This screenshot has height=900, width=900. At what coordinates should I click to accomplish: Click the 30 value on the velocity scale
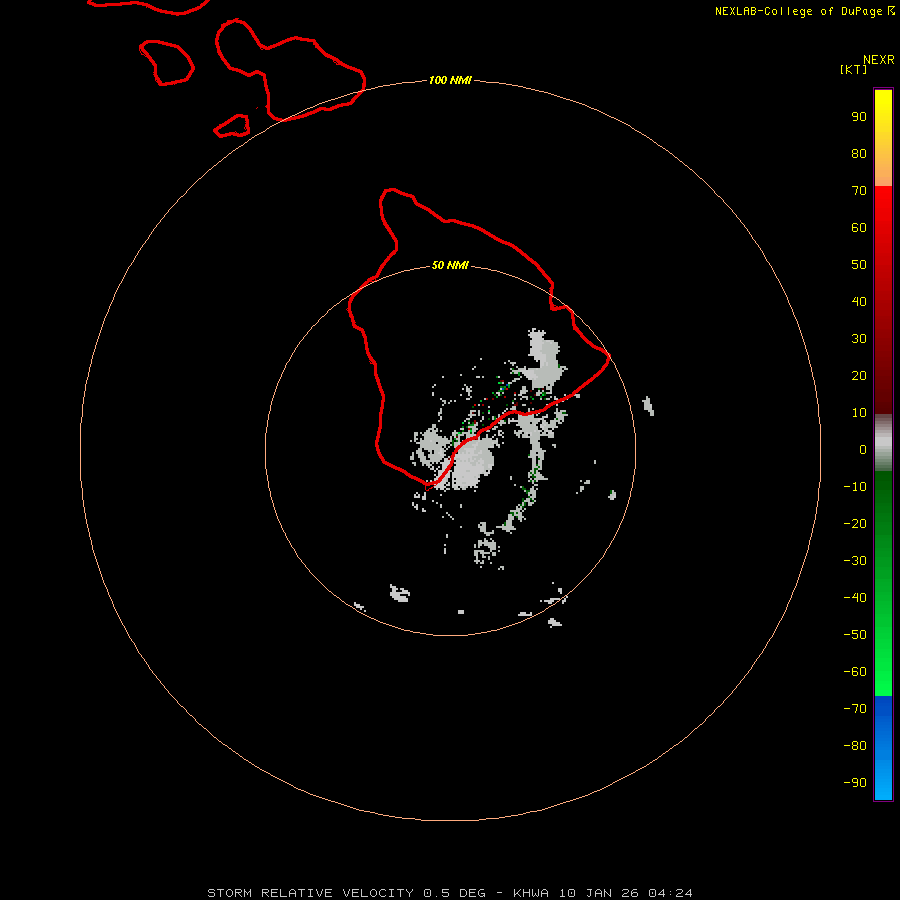coord(859,339)
